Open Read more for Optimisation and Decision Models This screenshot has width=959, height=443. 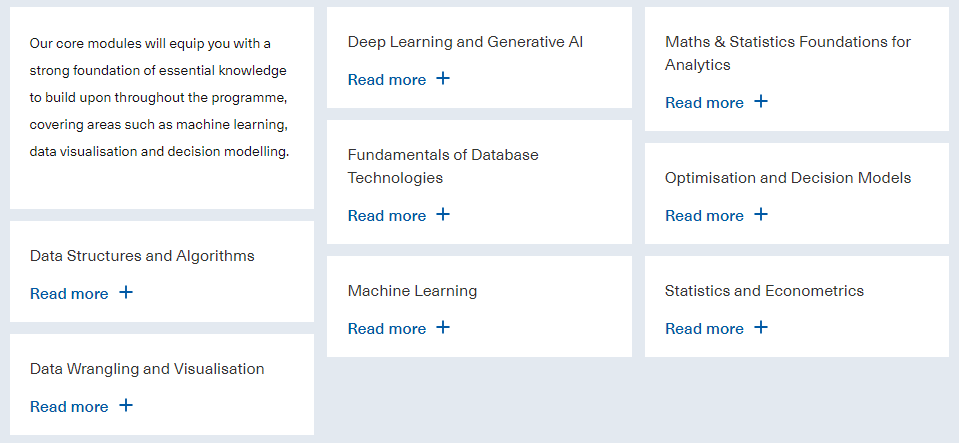704,215
